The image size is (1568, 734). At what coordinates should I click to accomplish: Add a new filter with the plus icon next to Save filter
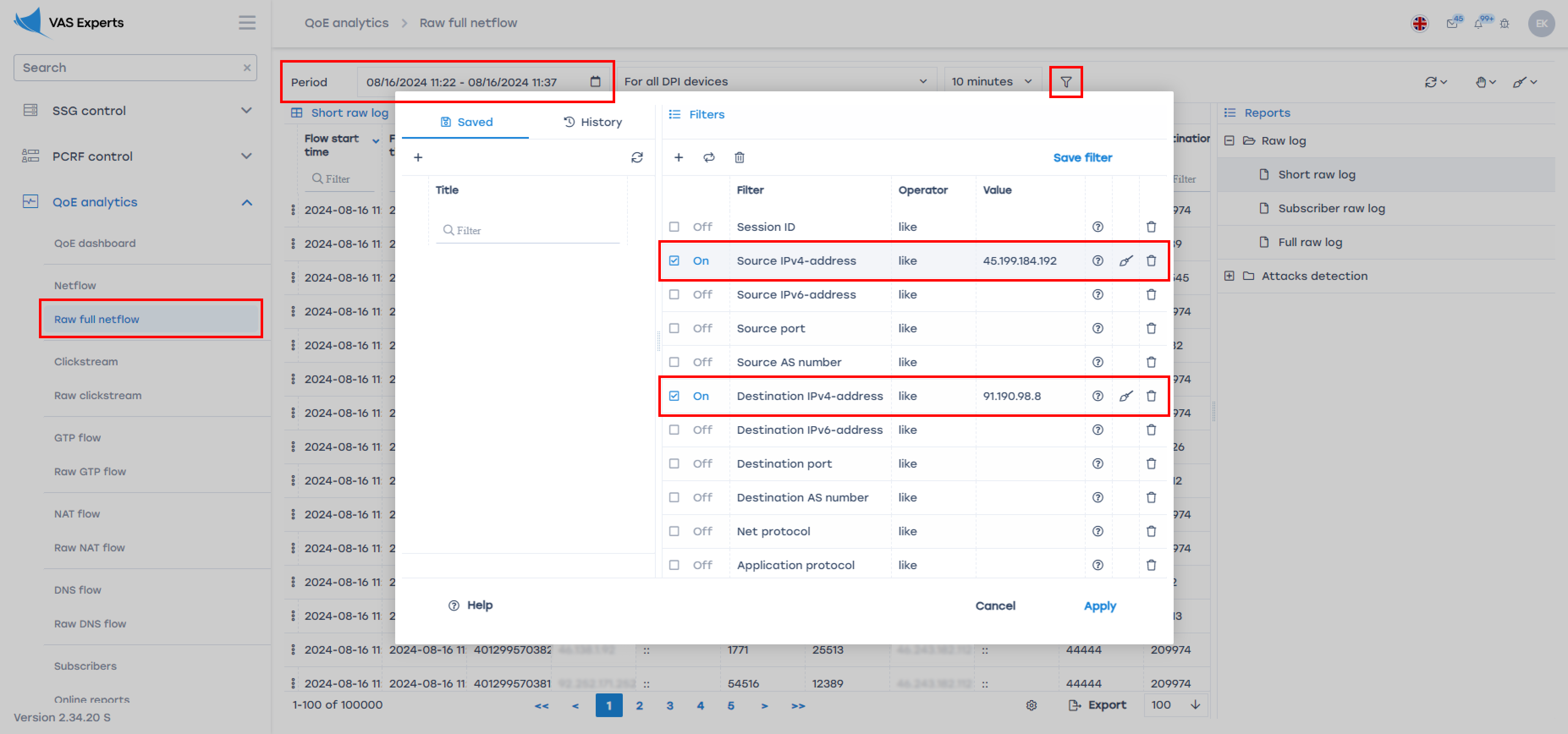(678, 158)
